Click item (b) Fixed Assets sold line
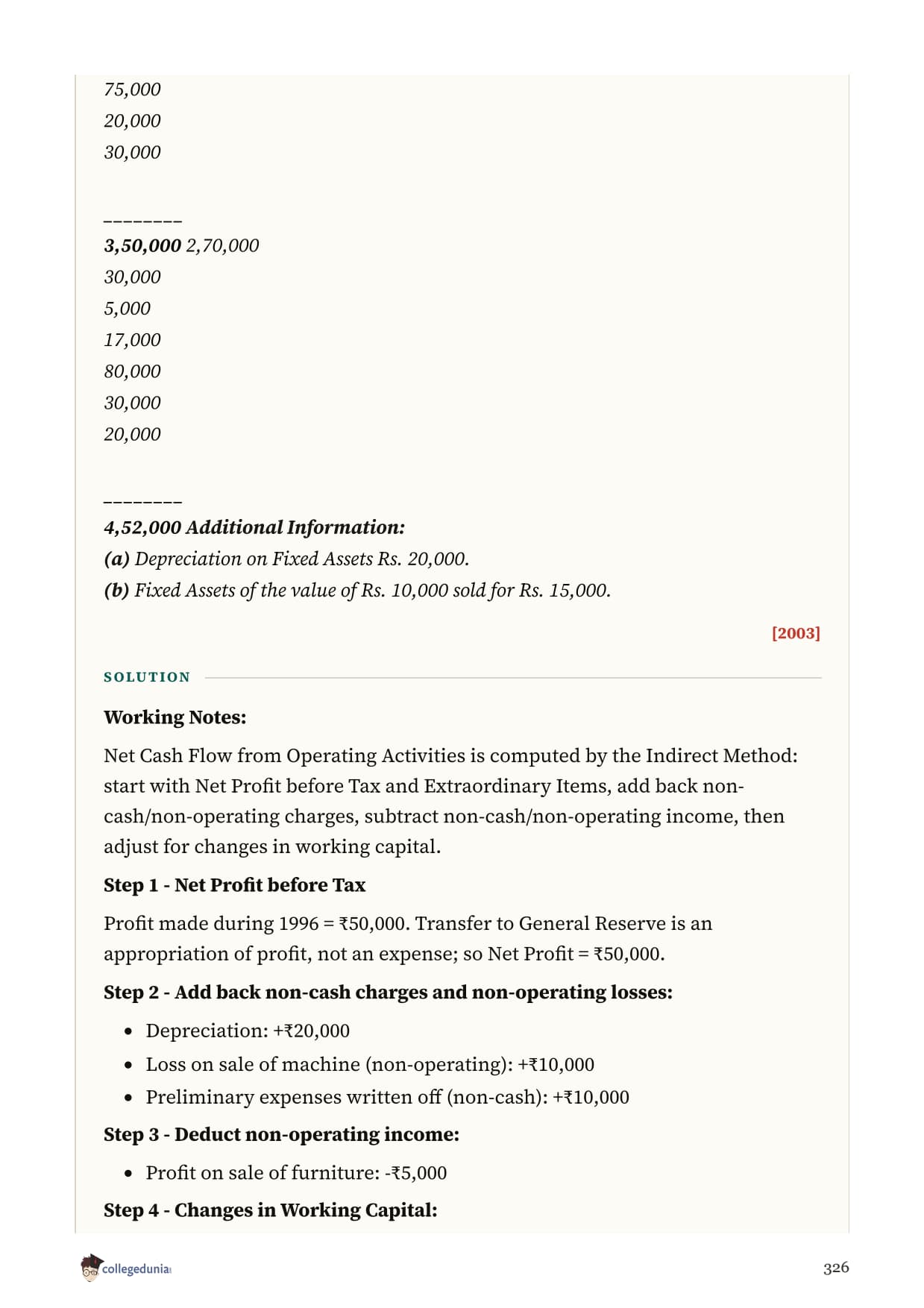The image size is (924, 1308). click(x=357, y=591)
